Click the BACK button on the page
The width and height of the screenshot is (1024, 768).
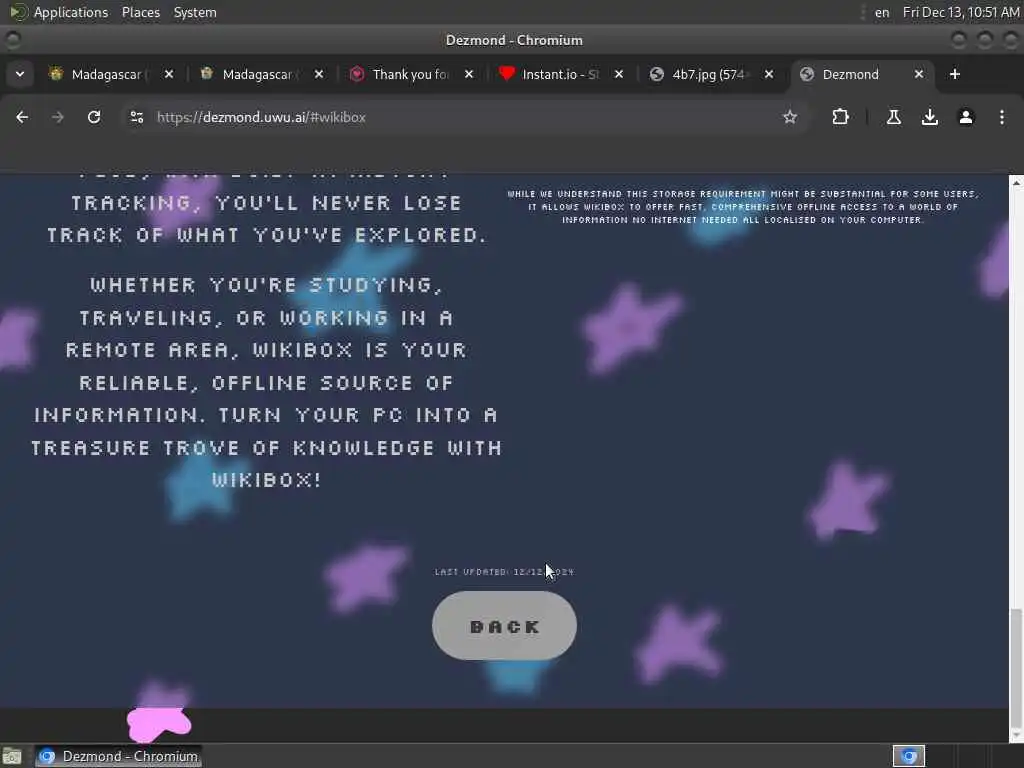coord(504,626)
